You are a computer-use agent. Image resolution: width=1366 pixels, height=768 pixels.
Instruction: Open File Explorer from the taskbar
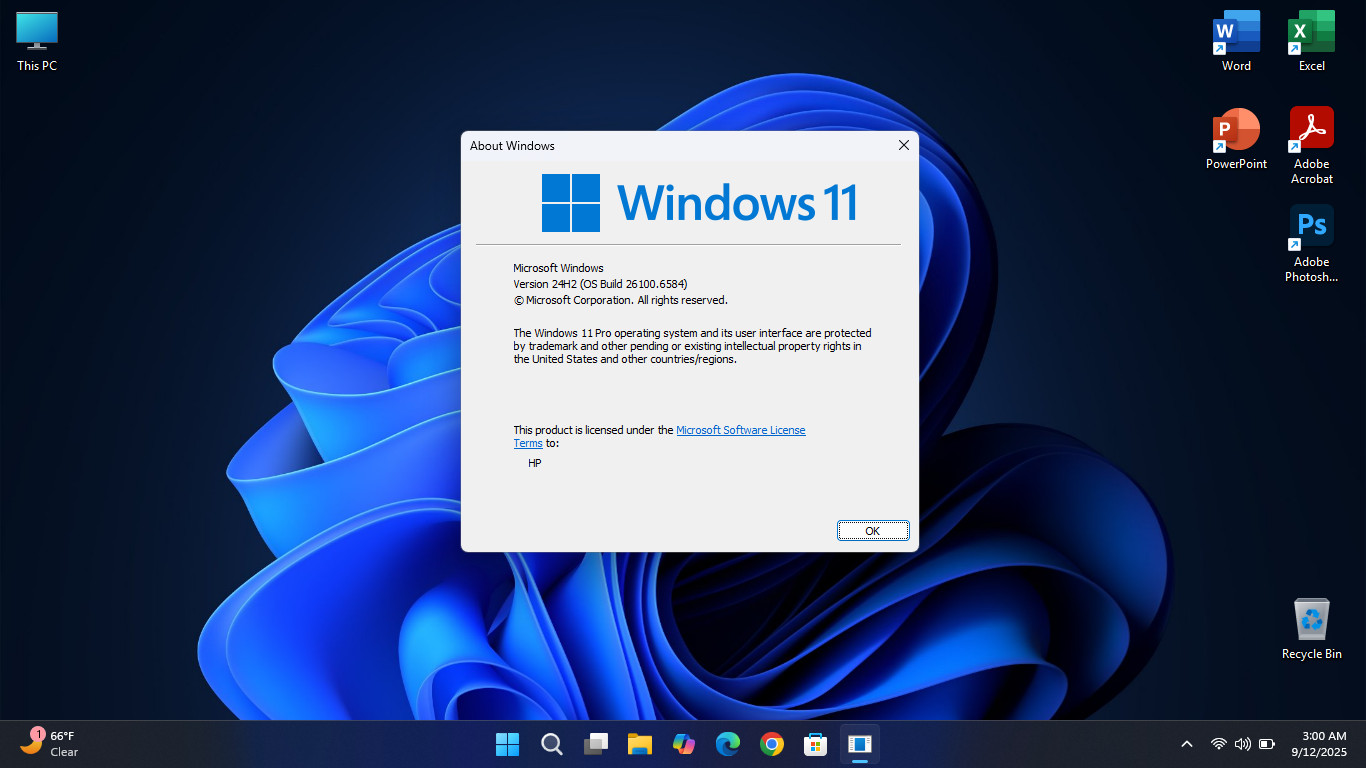tap(640, 744)
